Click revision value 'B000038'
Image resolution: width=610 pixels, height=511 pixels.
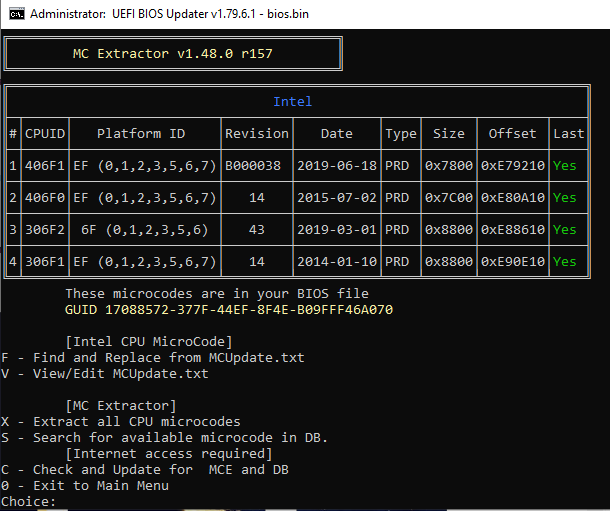(x=253, y=166)
